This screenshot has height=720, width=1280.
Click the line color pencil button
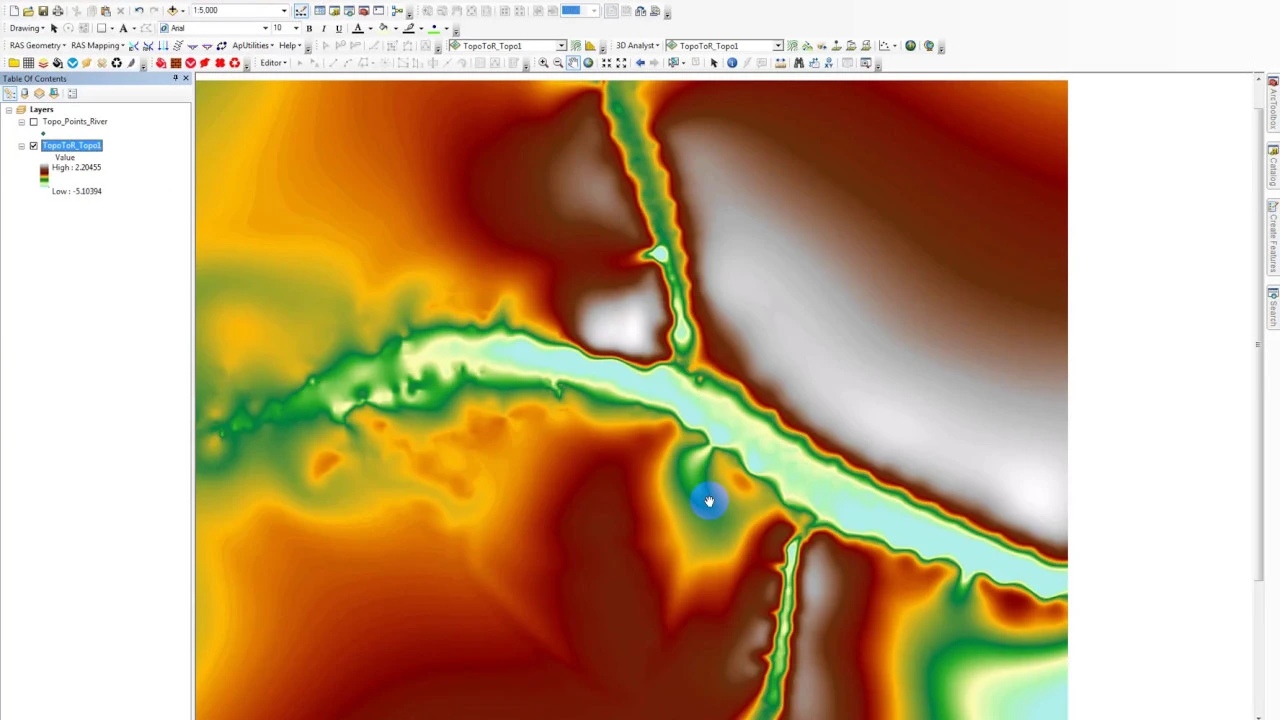(408, 28)
